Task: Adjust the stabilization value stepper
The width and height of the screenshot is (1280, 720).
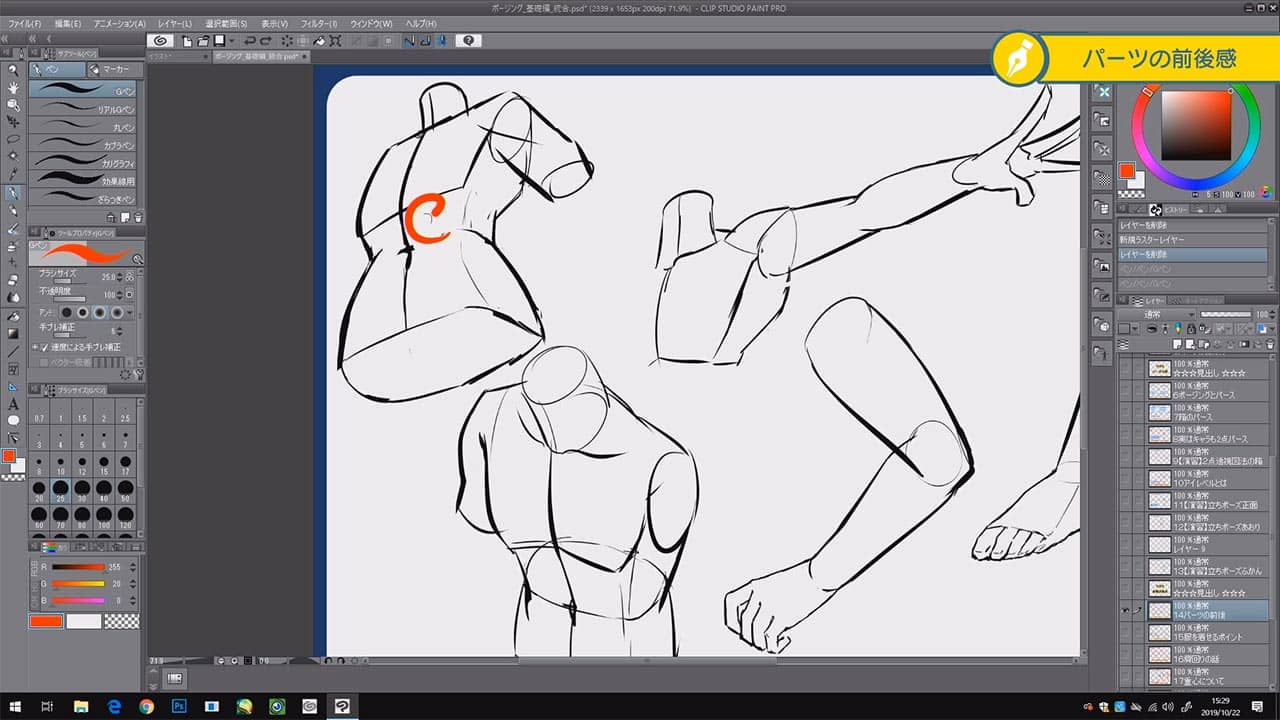Action: coord(118,330)
